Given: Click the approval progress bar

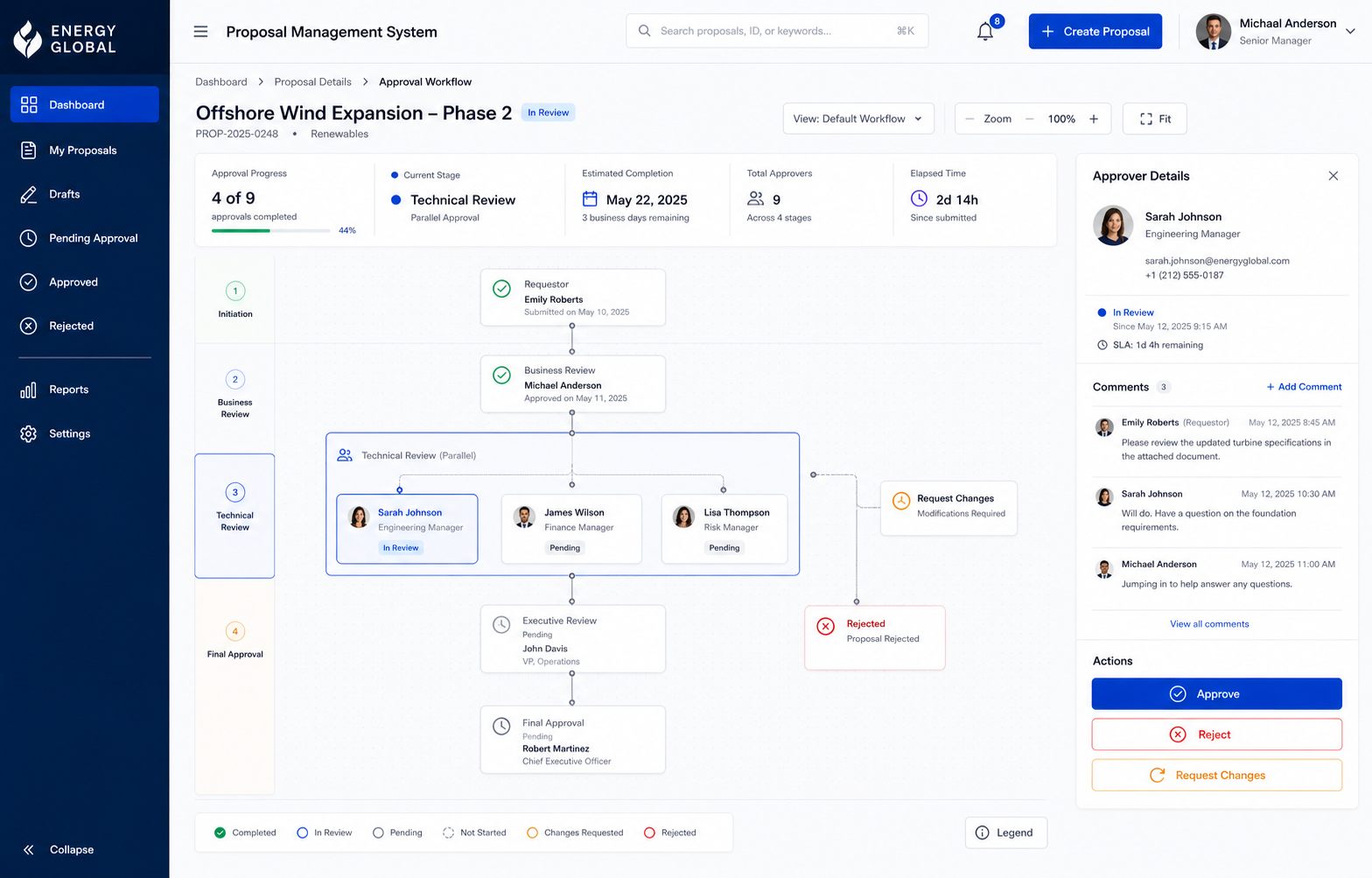Looking at the screenshot, I should [270, 230].
